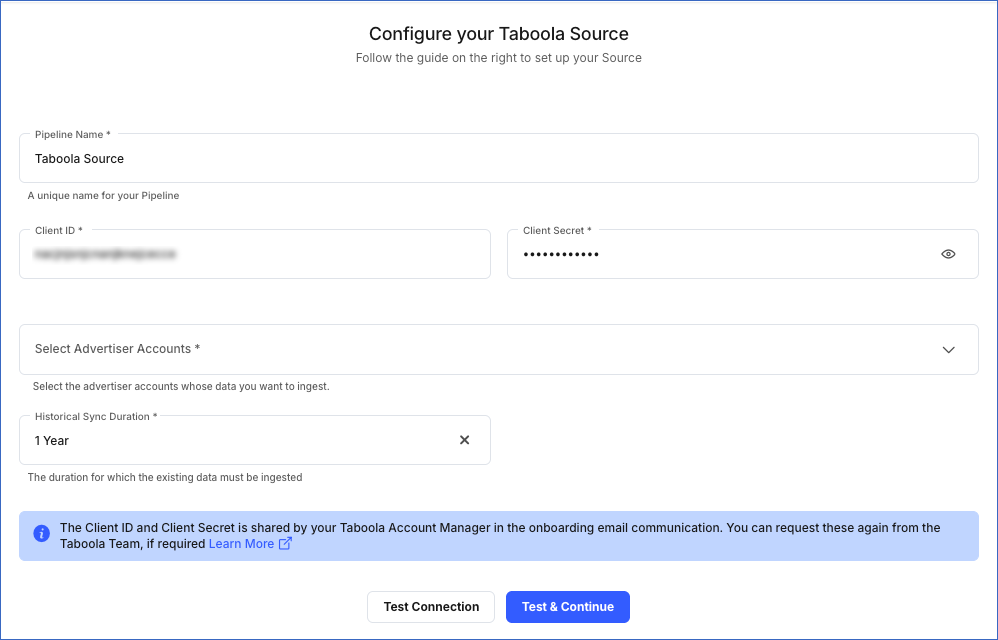Open the Learn More link
The image size is (998, 640).
pyautogui.click(x=240, y=543)
